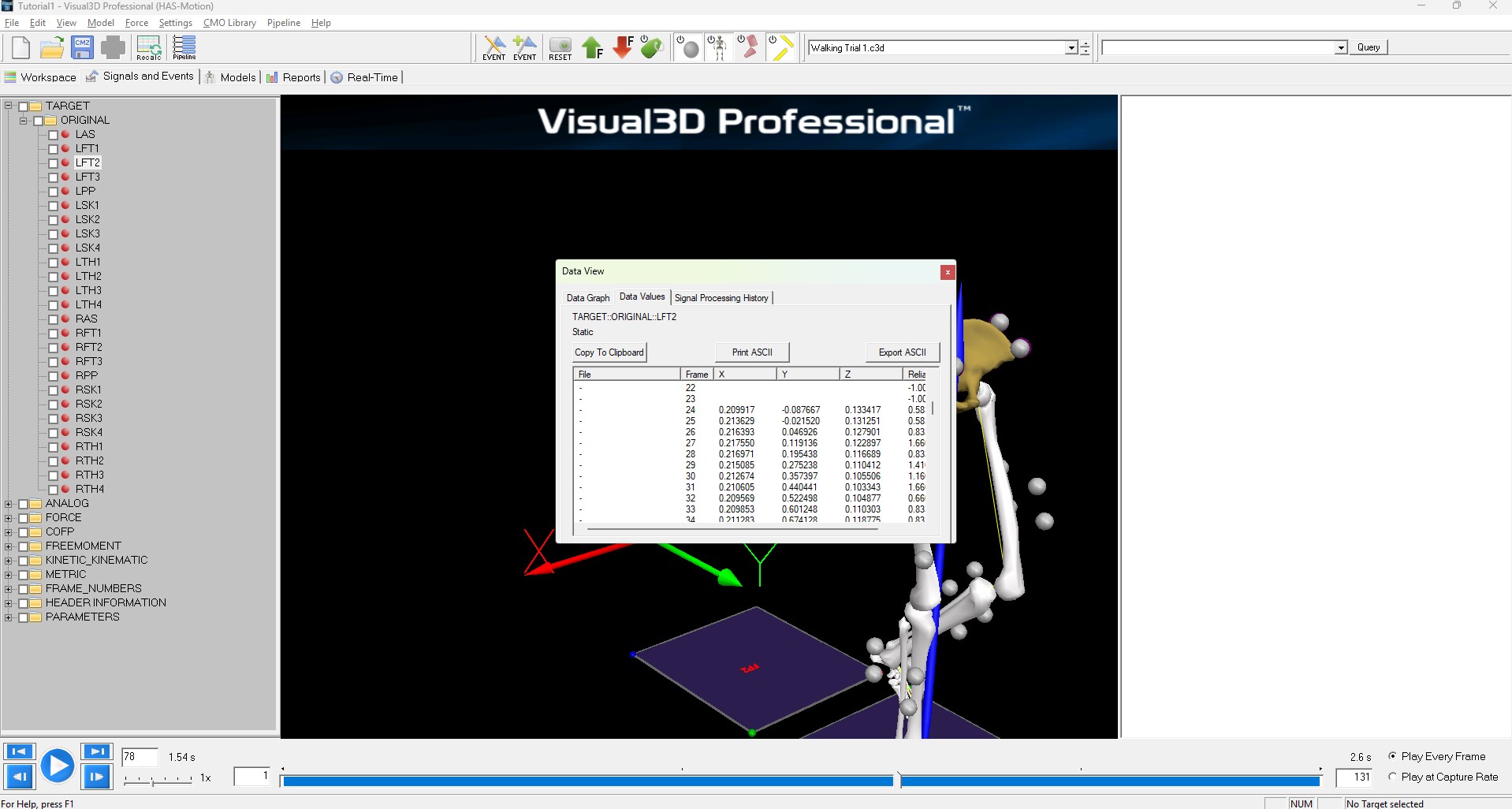
Task: Tick the FORCE folder checkbox
Action: click(x=24, y=518)
